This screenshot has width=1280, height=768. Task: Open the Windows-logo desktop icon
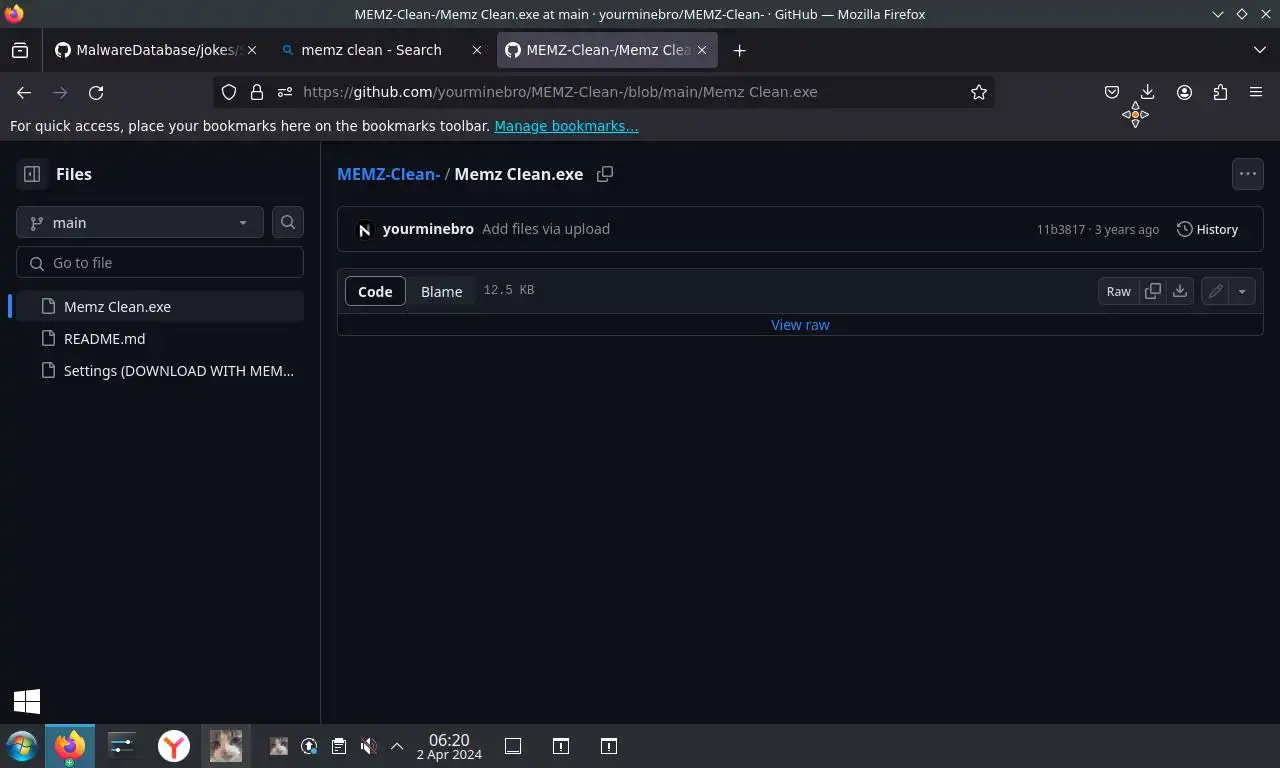(27, 701)
